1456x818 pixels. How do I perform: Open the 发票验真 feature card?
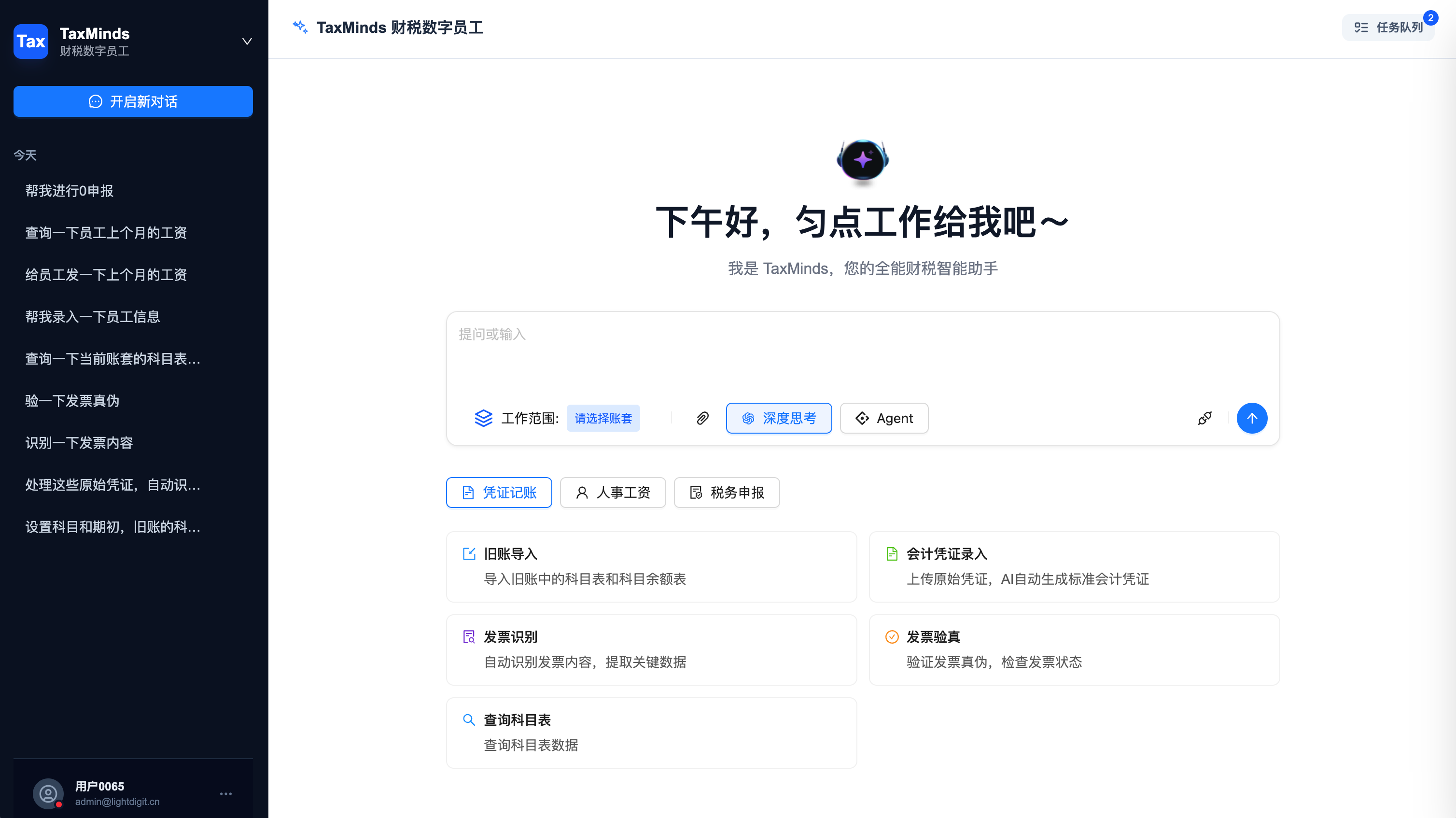coord(1074,649)
